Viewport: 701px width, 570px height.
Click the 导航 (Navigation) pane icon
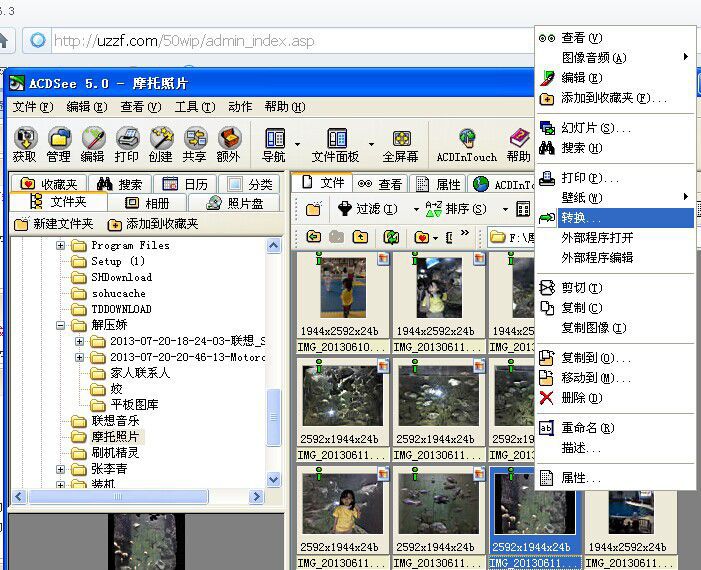click(x=274, y=144)
